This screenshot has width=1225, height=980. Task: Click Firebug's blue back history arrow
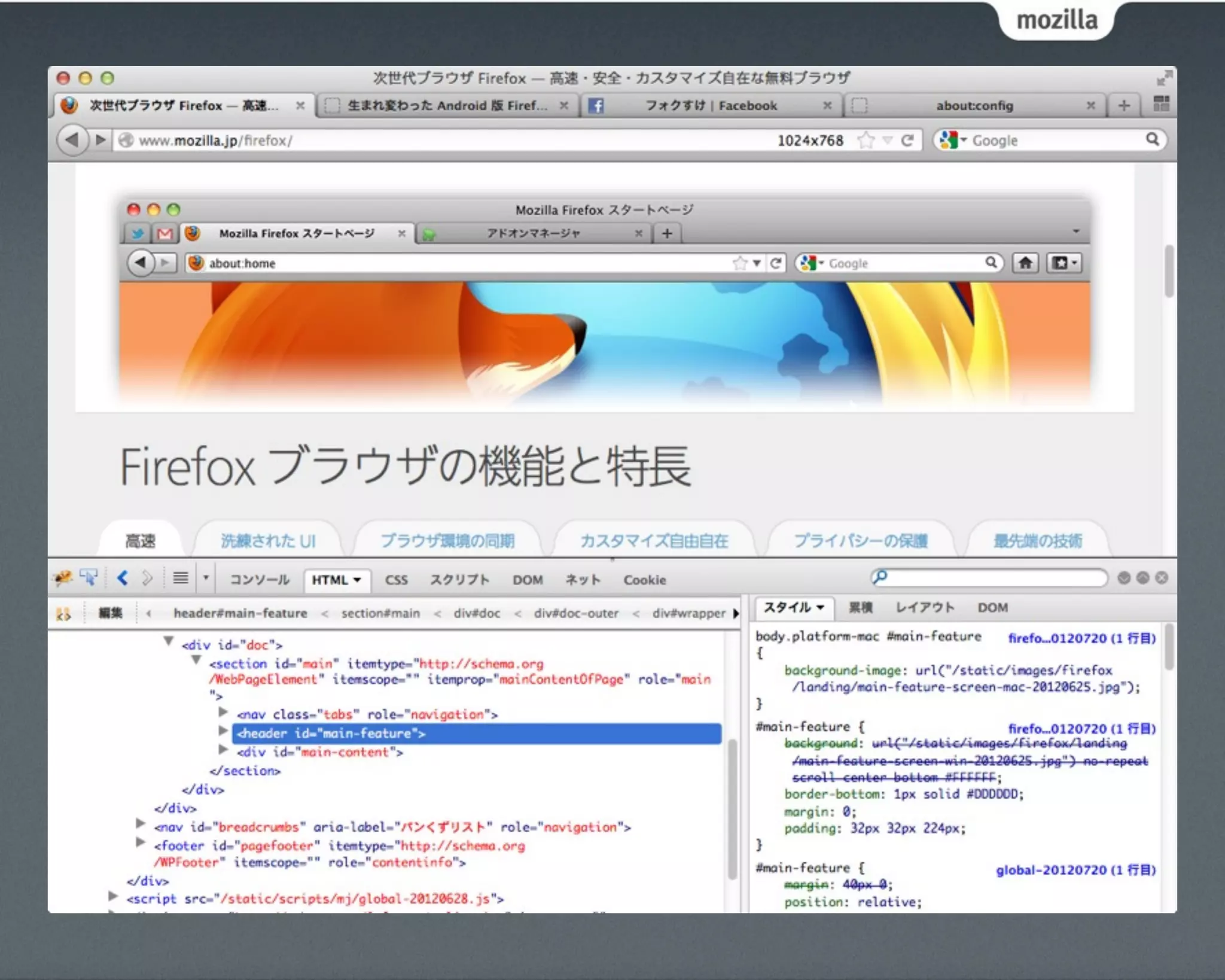[x=123, y=578]
